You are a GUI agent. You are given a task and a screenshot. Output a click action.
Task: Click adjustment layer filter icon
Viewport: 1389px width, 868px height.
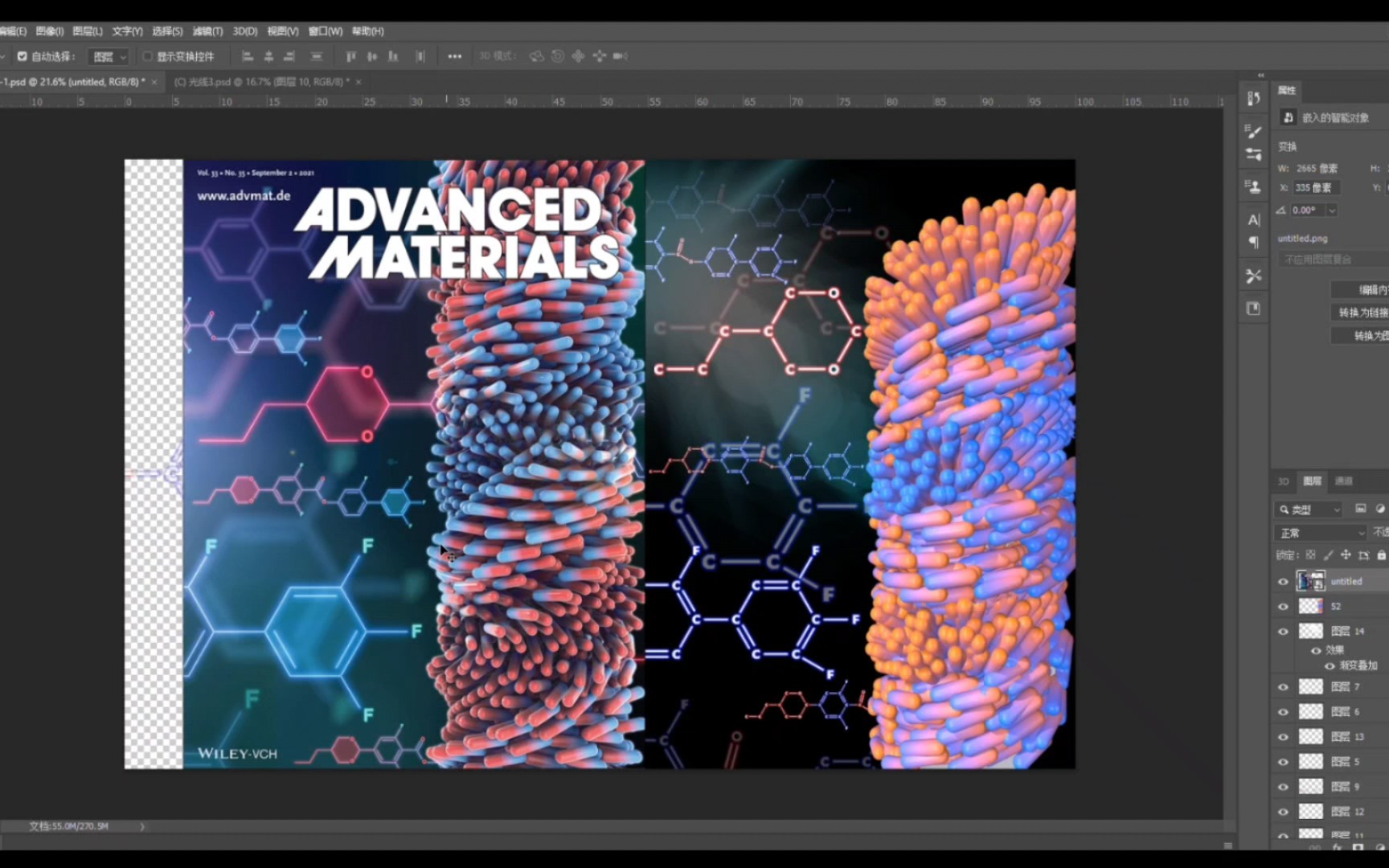[1380, 509]
